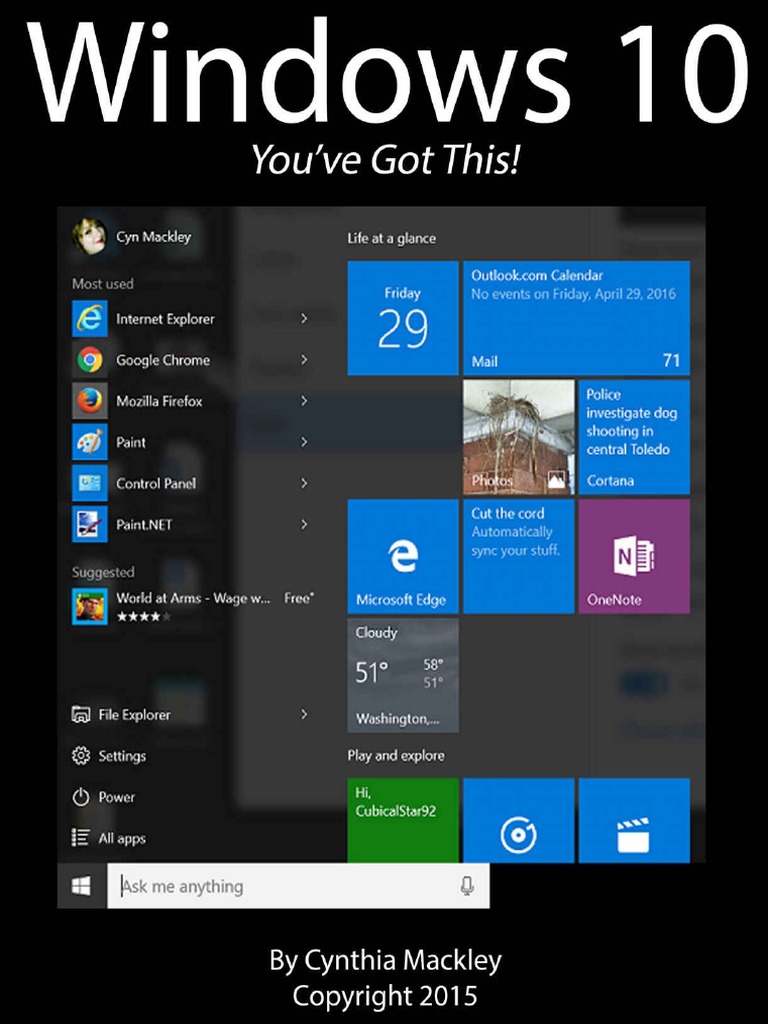Click the 'Ask me anything' search box

pyautogui.click(x=298, y=886)
